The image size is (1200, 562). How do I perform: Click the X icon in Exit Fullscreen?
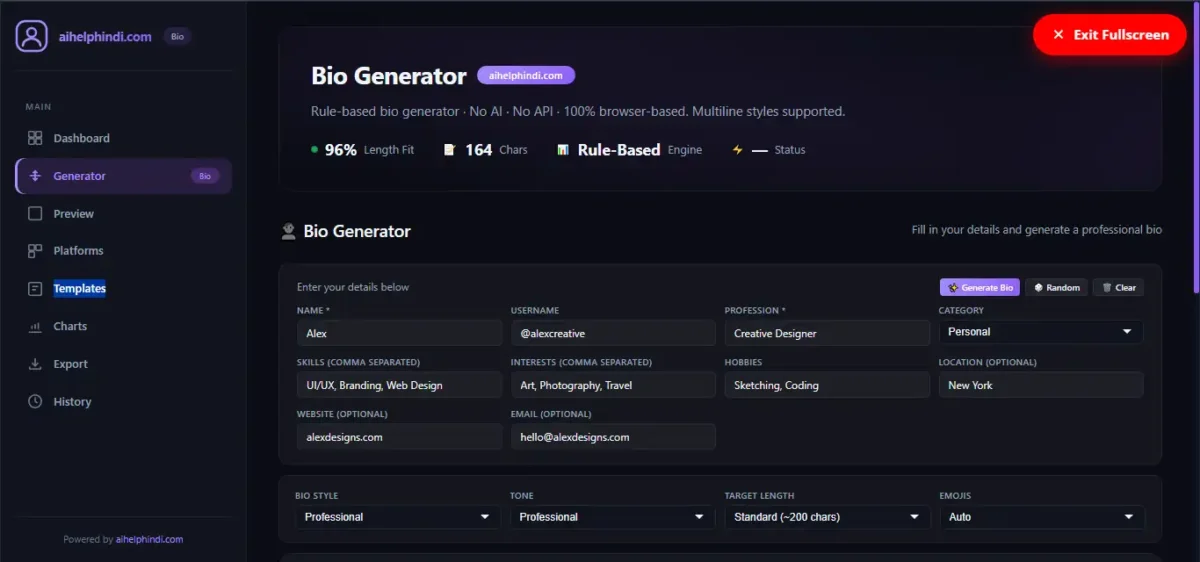pyautogui.click(x=1058, y=35)
